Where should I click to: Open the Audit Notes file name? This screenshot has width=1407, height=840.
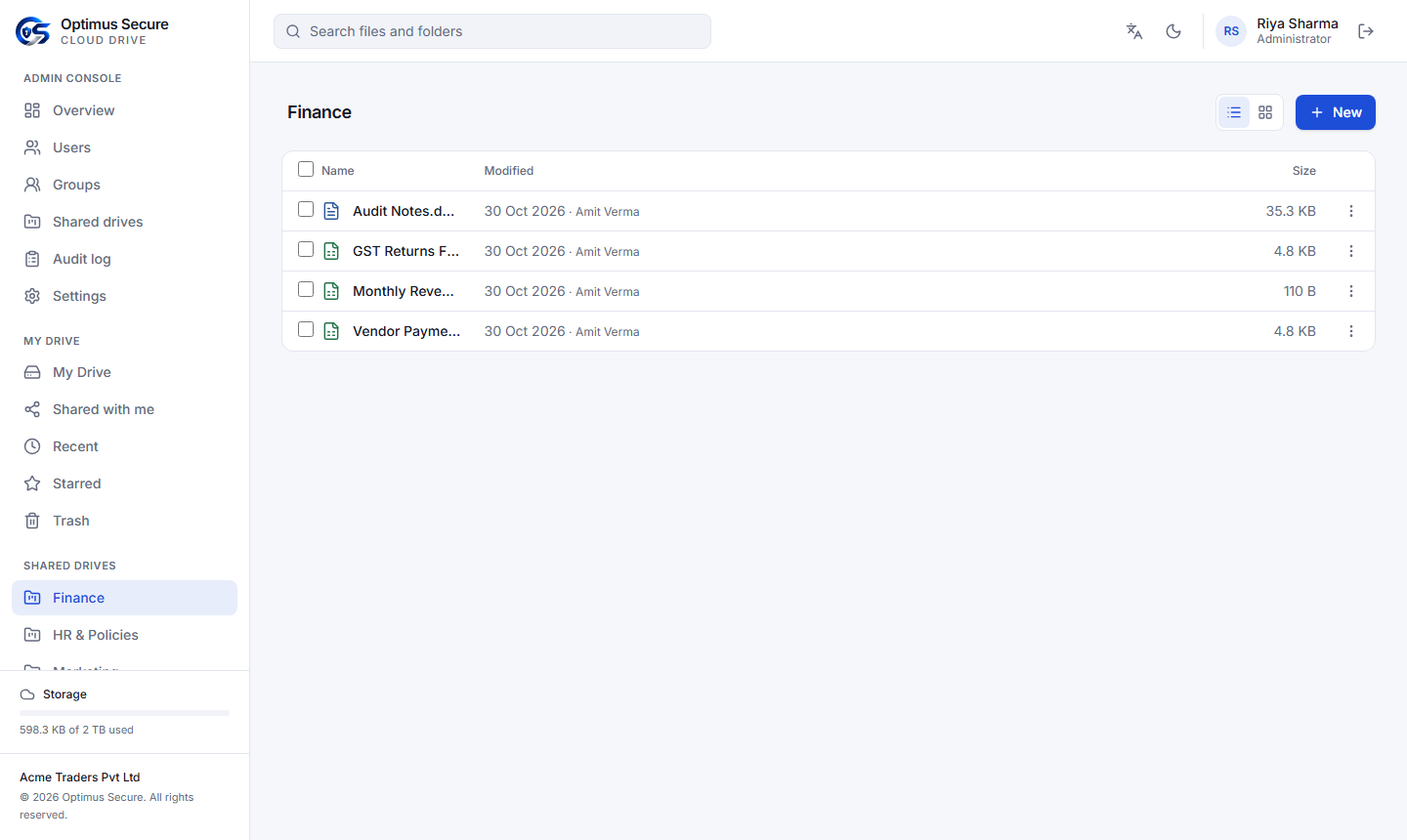point(404,211)
